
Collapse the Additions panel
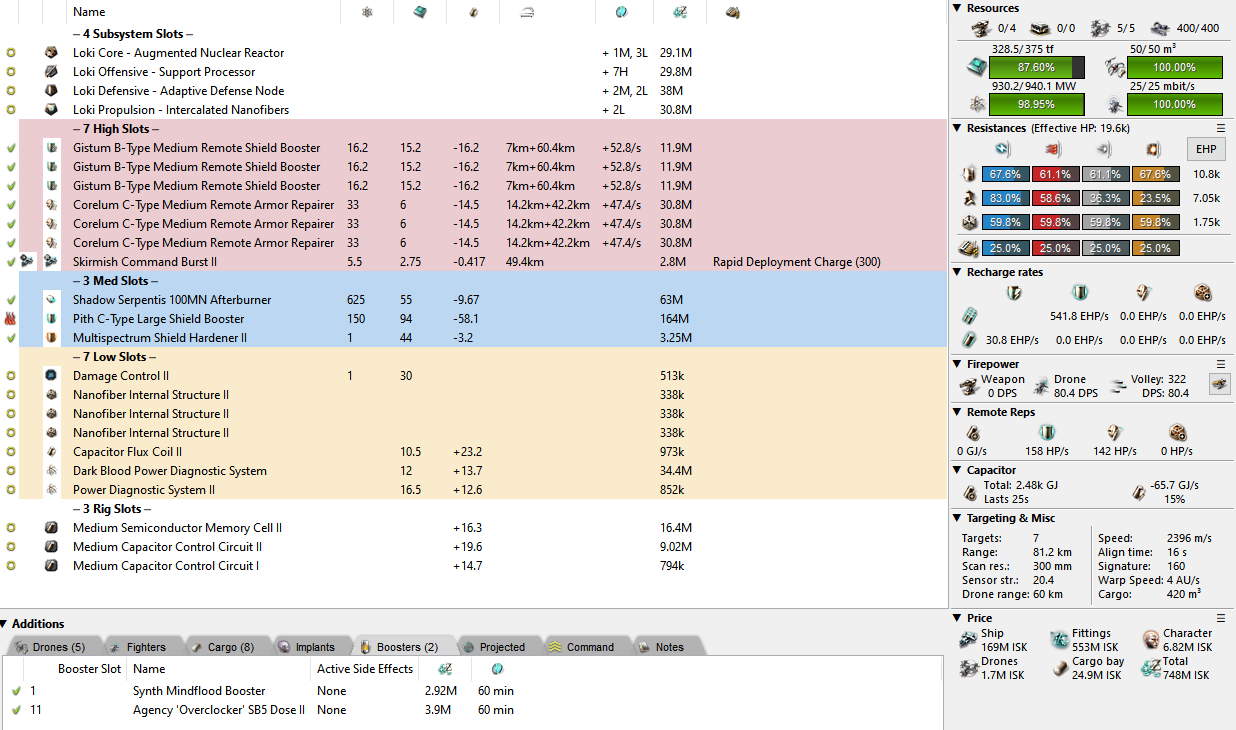[6, 624]
